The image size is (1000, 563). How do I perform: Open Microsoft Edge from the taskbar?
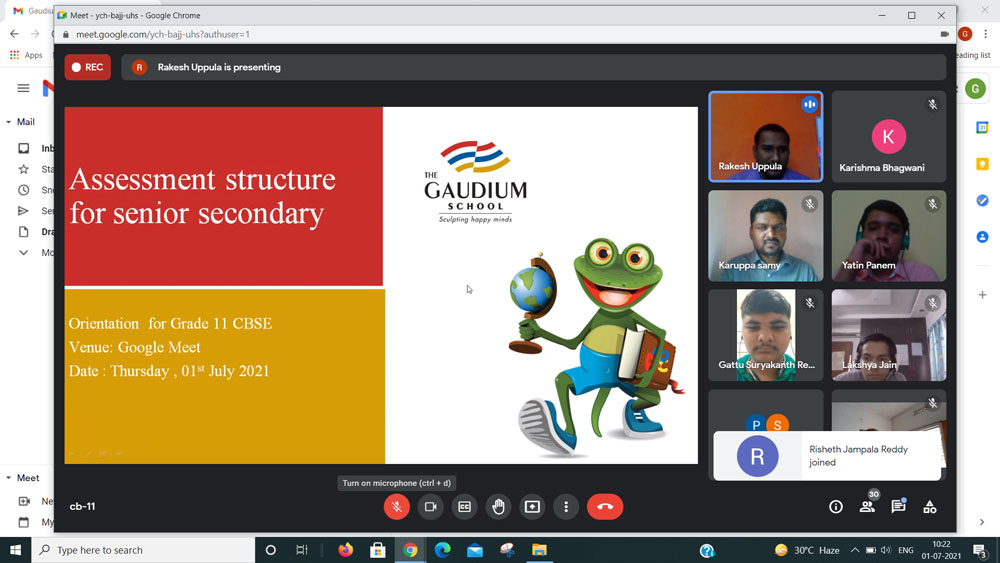click(x=442, y=550)
